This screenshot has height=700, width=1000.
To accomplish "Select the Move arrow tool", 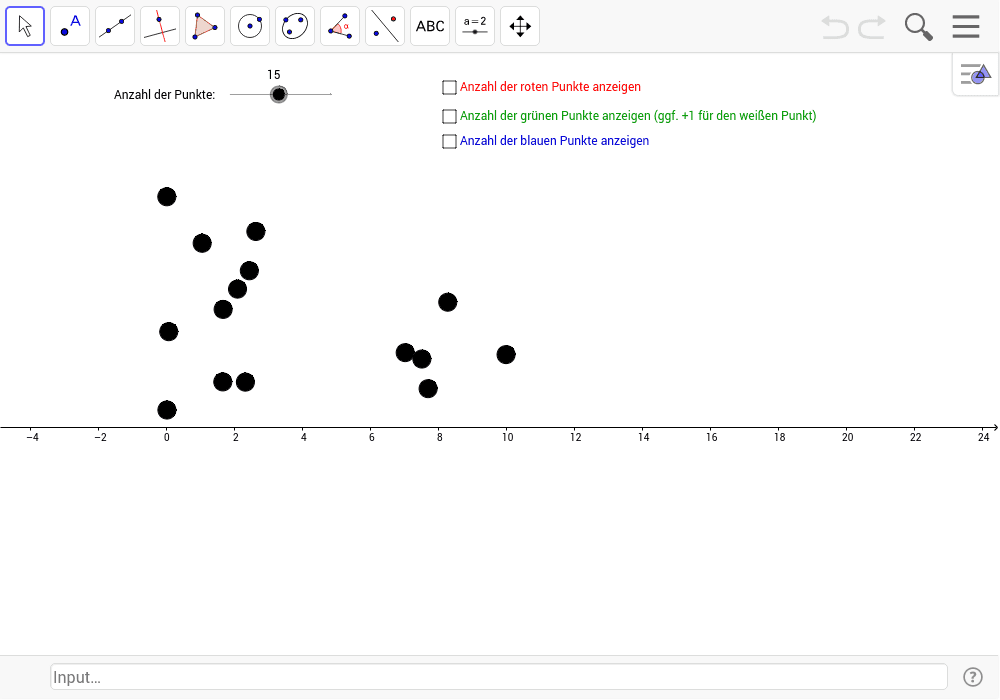I will pos(25,26).
